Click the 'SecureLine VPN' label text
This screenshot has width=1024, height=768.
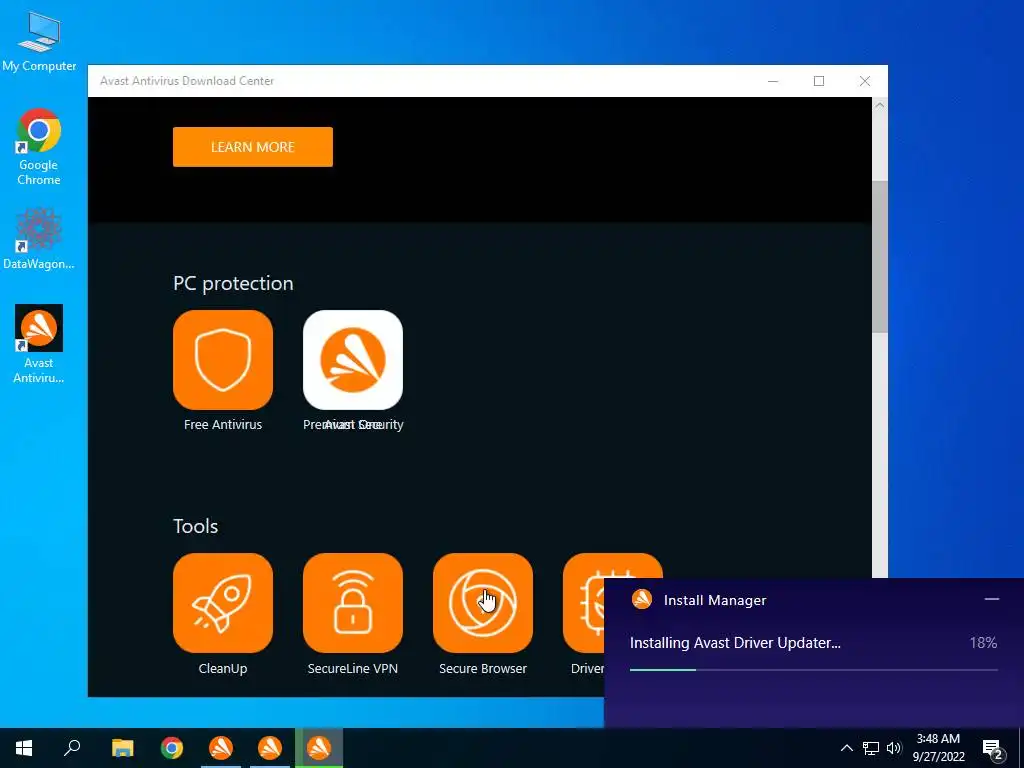tap(353, 669)
